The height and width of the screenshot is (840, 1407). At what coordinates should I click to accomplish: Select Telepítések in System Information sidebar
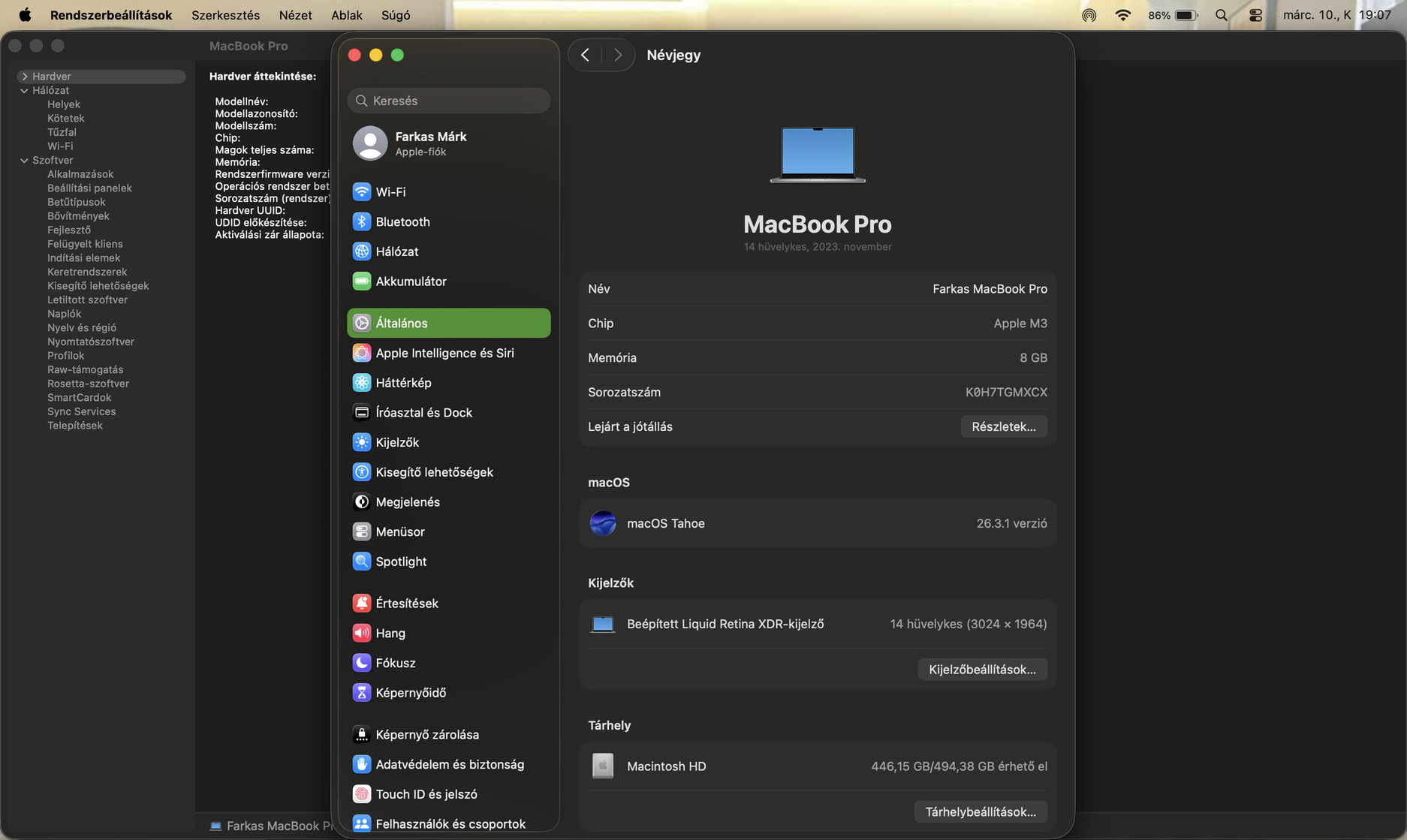click(x=75, y=426)
